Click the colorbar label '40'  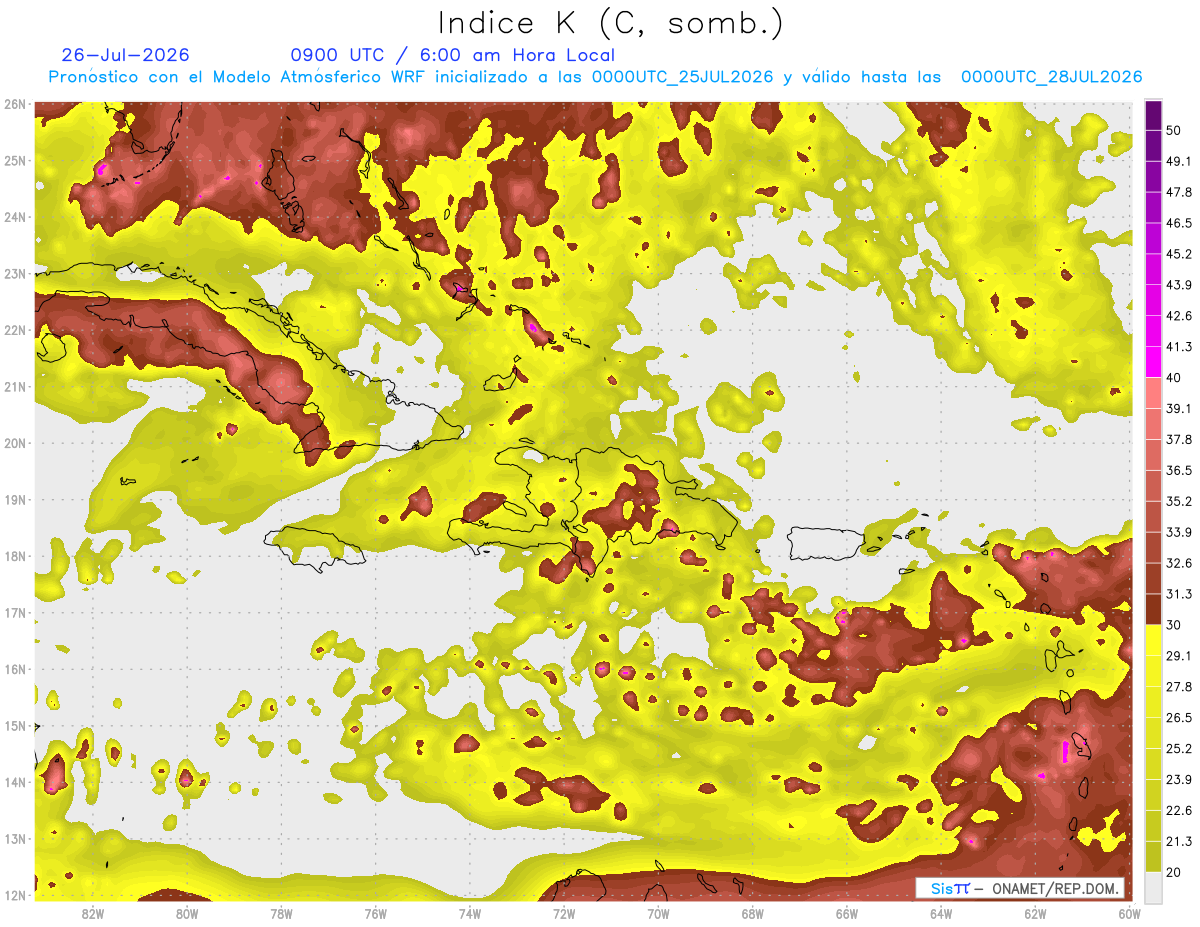pos(1175,377)
